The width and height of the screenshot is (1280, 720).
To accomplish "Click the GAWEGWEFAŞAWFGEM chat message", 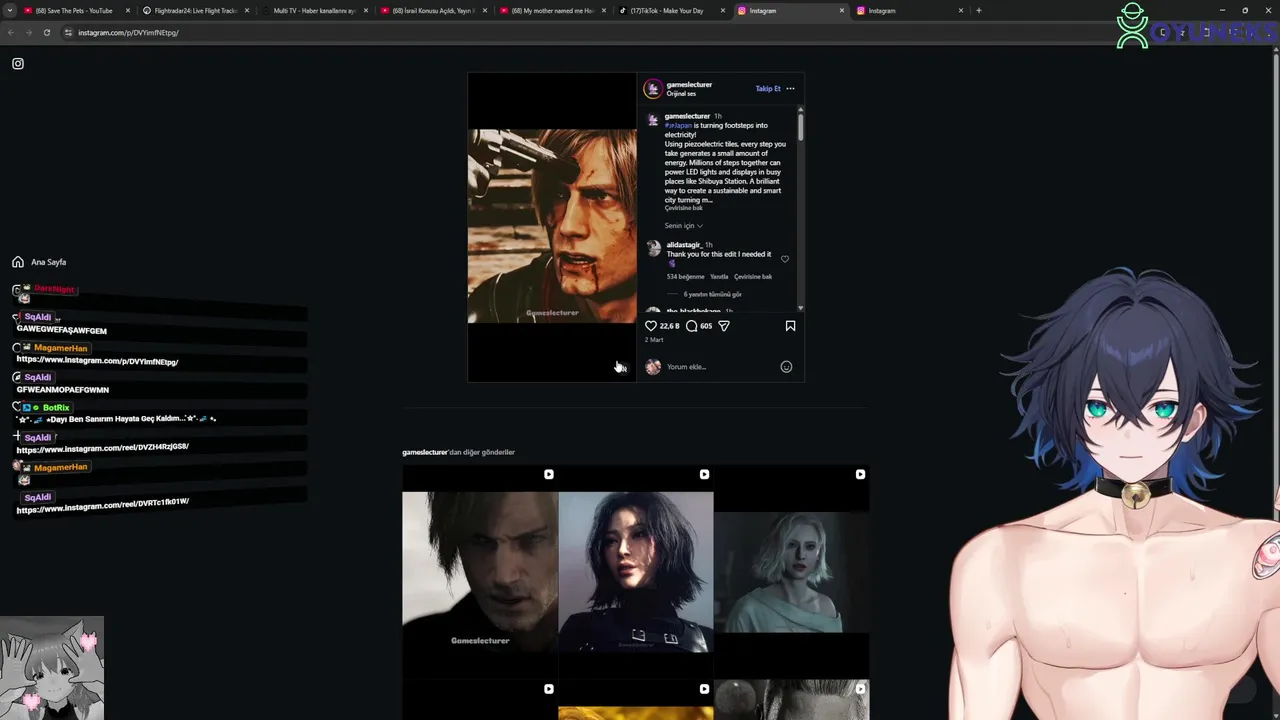I will (x=61, y=330).
